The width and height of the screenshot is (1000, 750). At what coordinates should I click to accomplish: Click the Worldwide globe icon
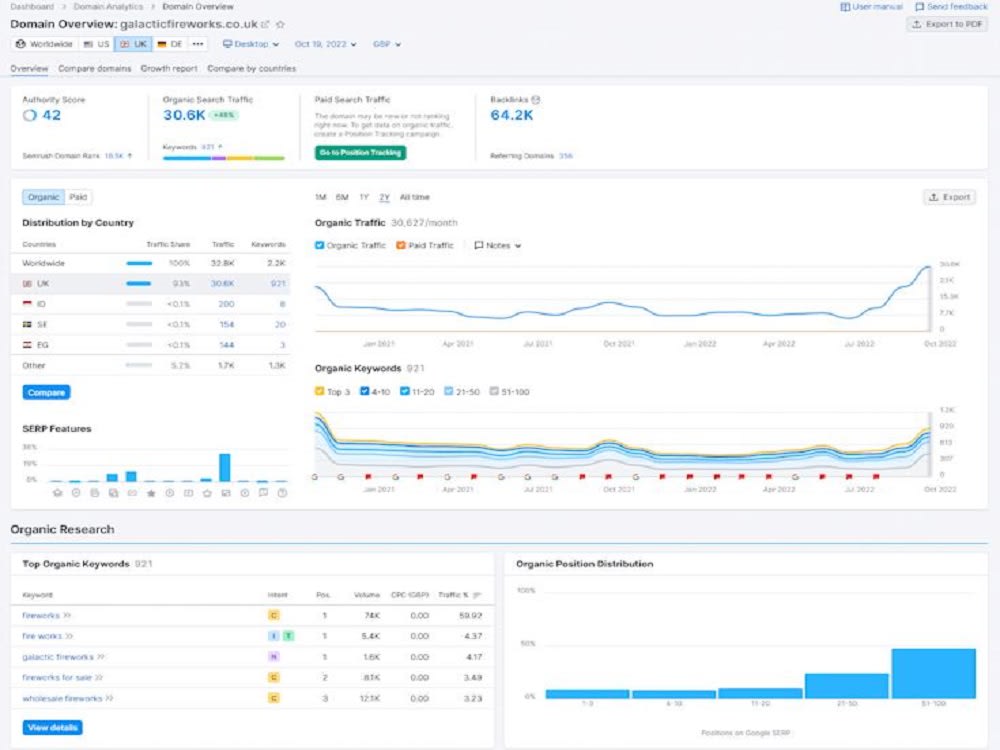[x=20, y=44]
